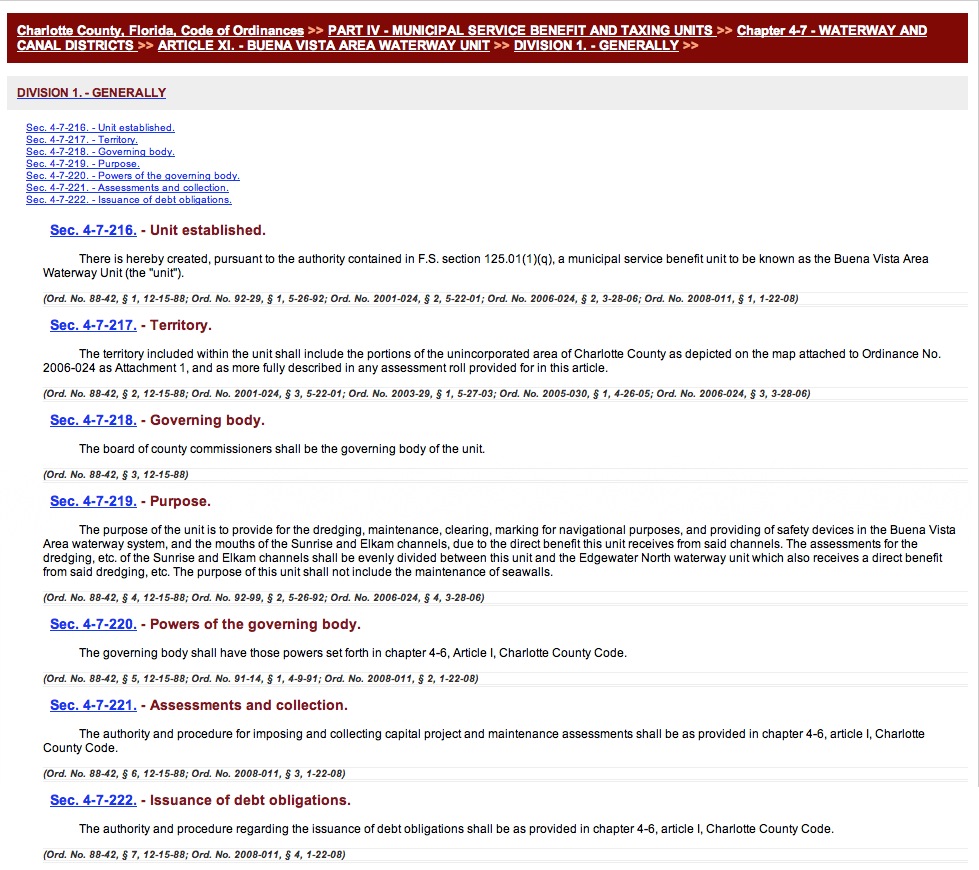This screenshot has height=870, width=979.
Task: Go to Part IV Municipal Service breadcrumb
Action: 520,31
